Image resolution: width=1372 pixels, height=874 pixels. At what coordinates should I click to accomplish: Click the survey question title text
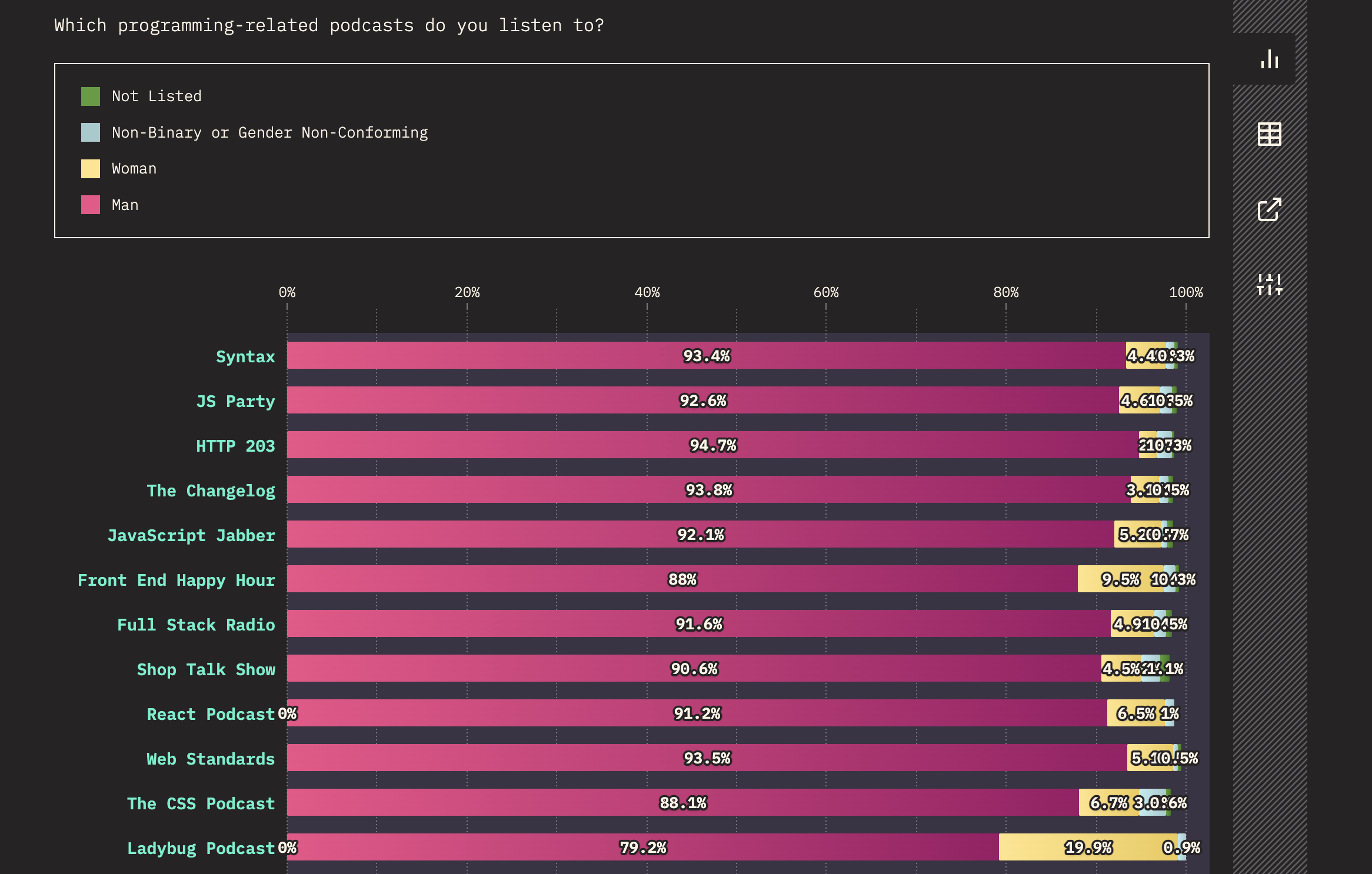(x=329, y=25)
